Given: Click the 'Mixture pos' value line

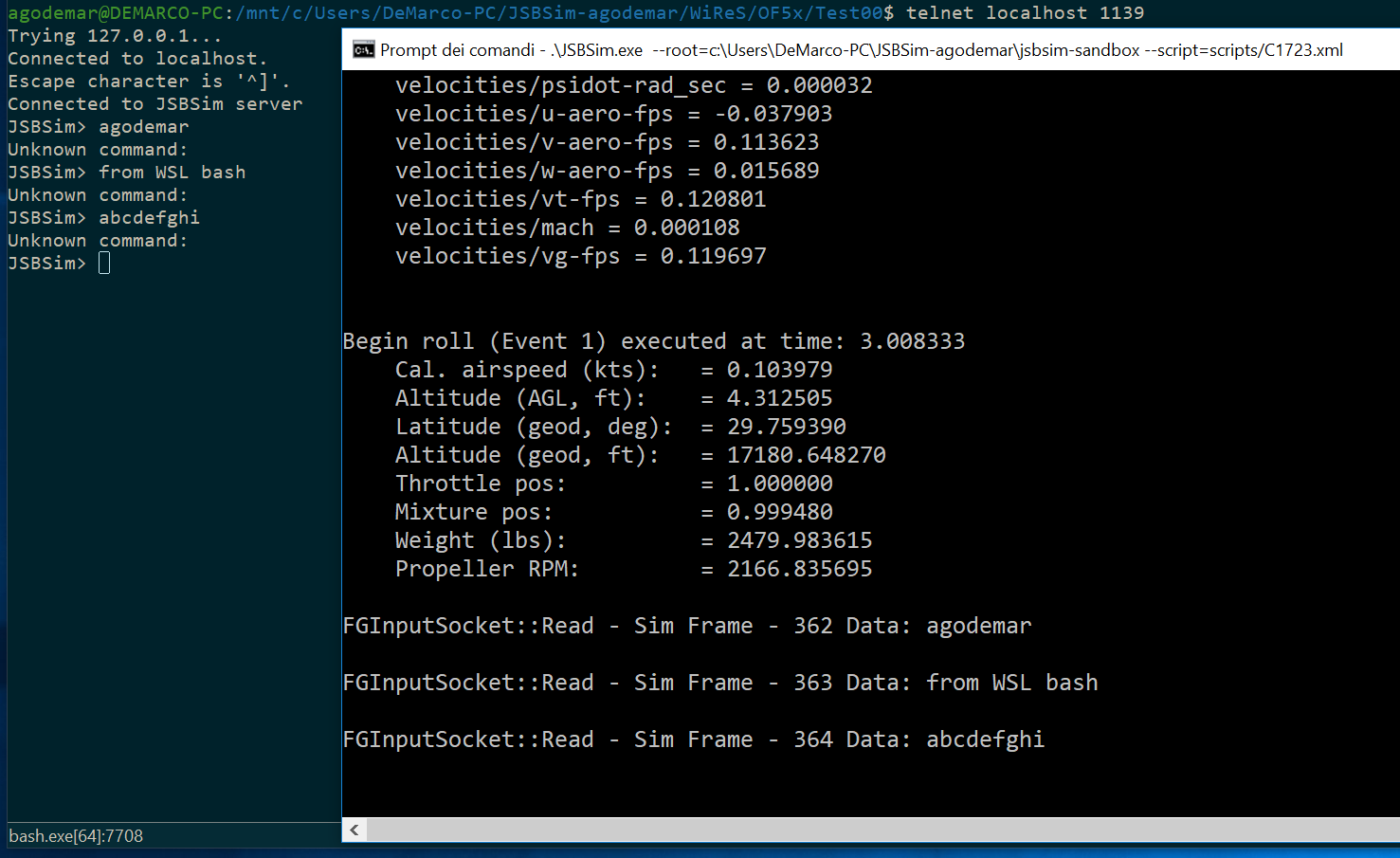Looking at the screenshot, I should pos(613,512).
